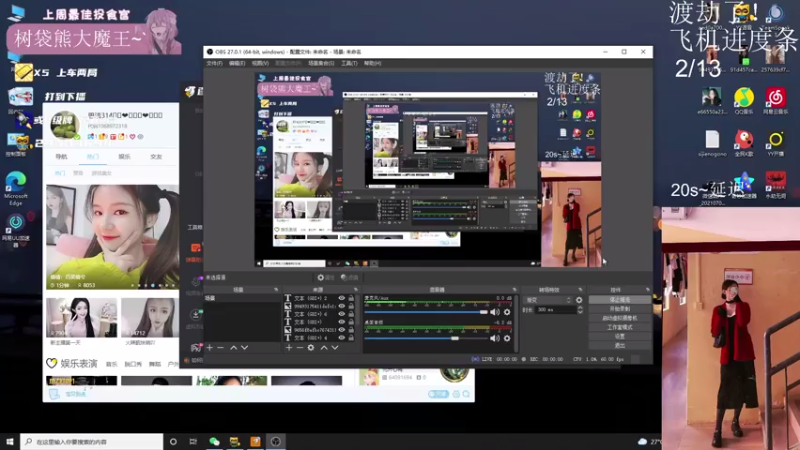Image resolution: width=800 pixels, height=450 pixels.
Task: Adjust desktop audio volume slider
Action: [x=426, y=338]
